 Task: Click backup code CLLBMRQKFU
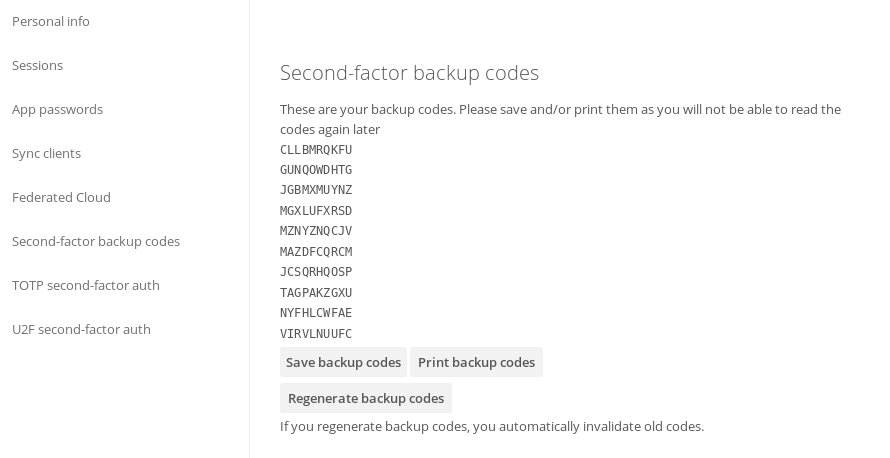(316, 150)
